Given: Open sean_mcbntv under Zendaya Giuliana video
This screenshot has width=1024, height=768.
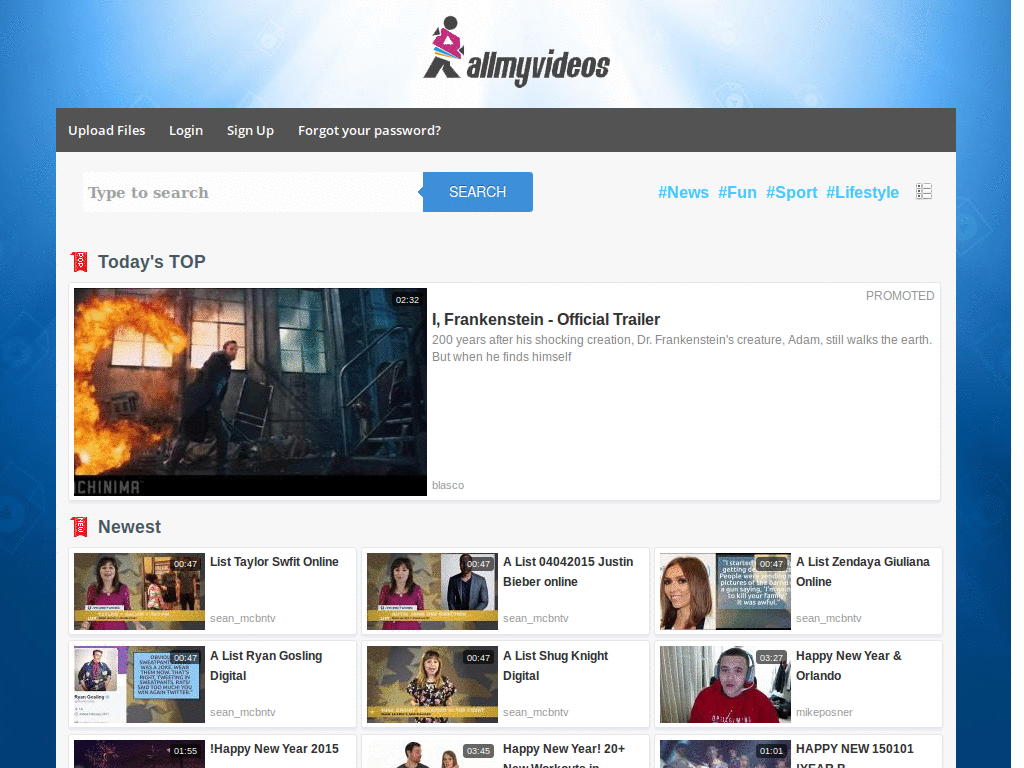Looking at the screenshot, I should [829, 618].
